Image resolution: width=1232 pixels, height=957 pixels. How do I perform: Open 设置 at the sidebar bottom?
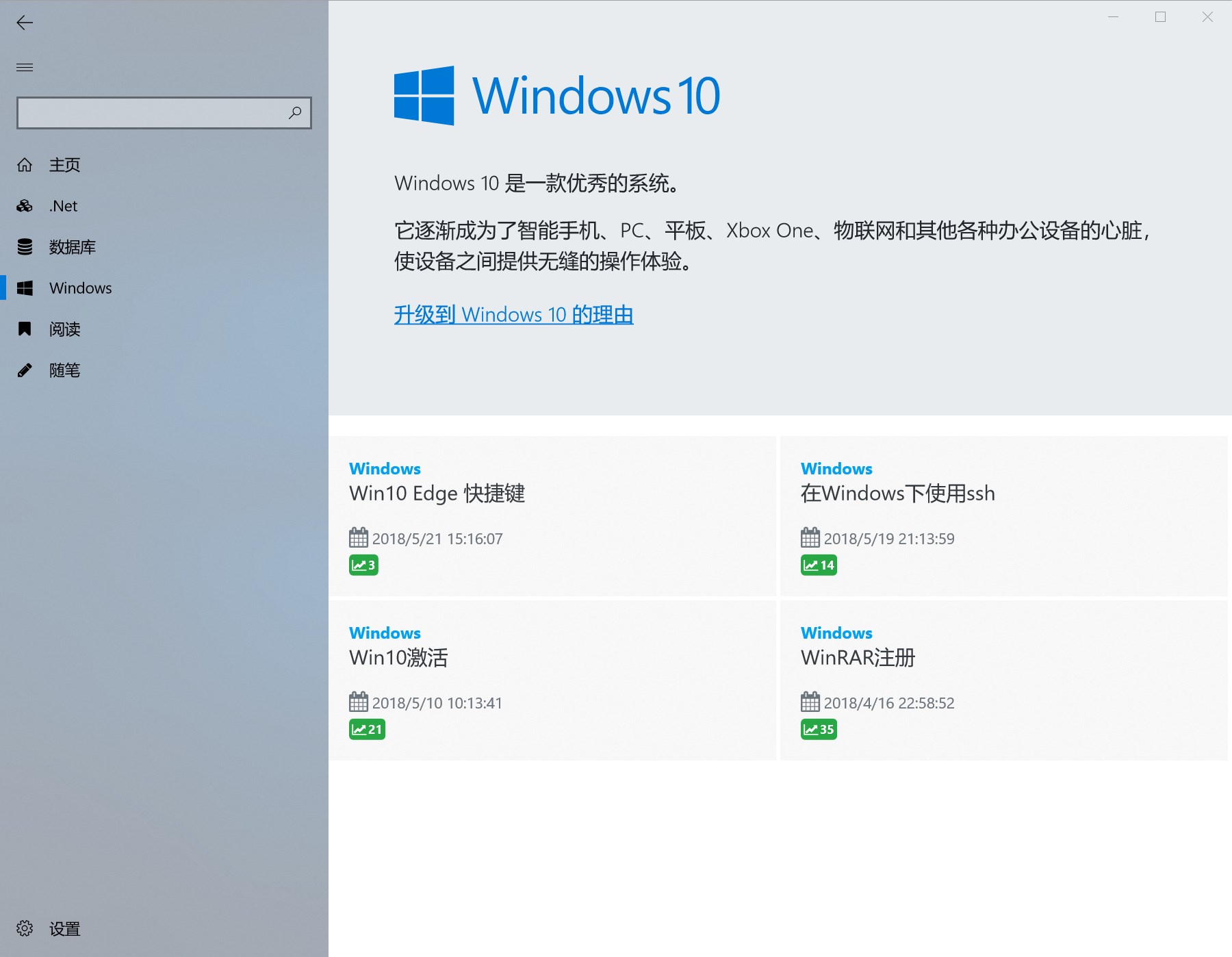click(164, 928)
